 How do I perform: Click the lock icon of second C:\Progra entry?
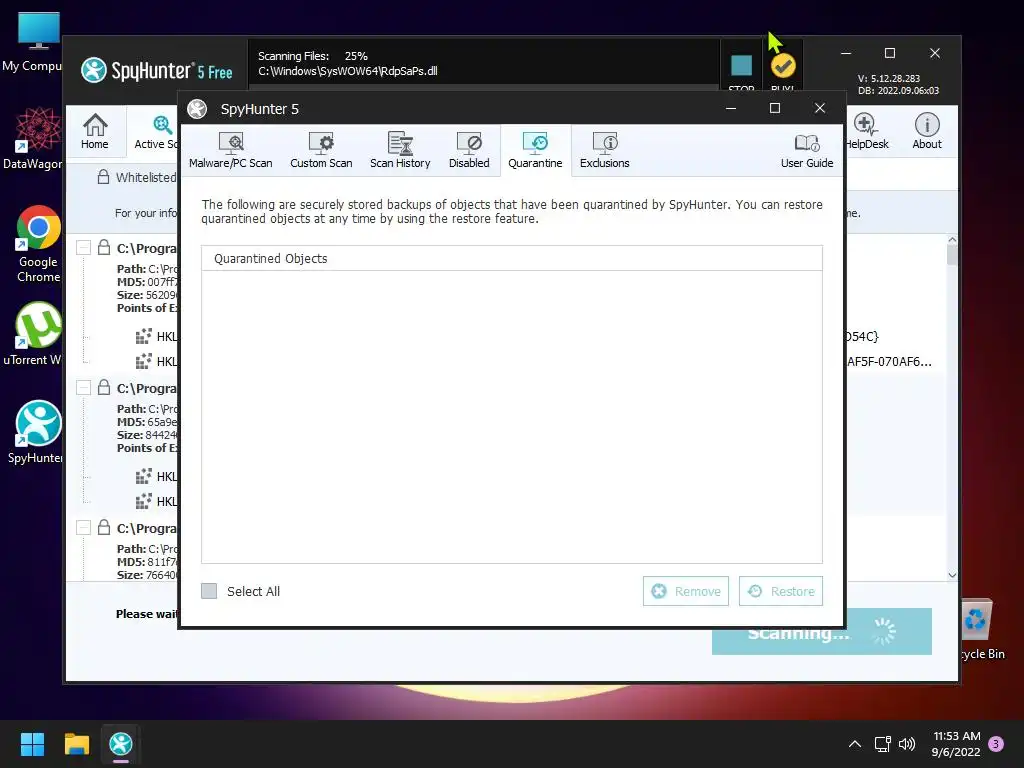(x=104, y=387)
